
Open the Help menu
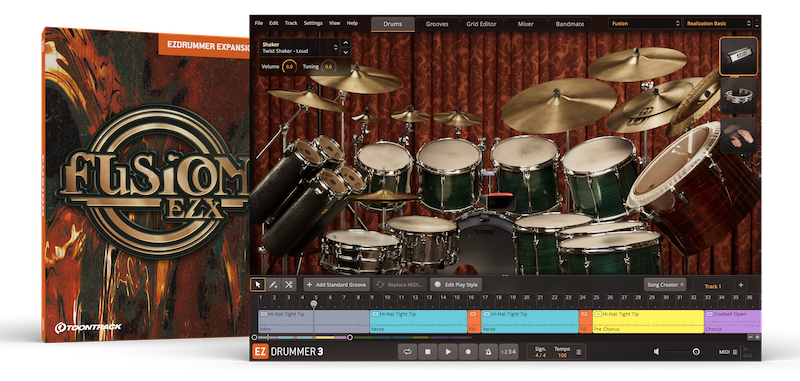coord(352,23)
